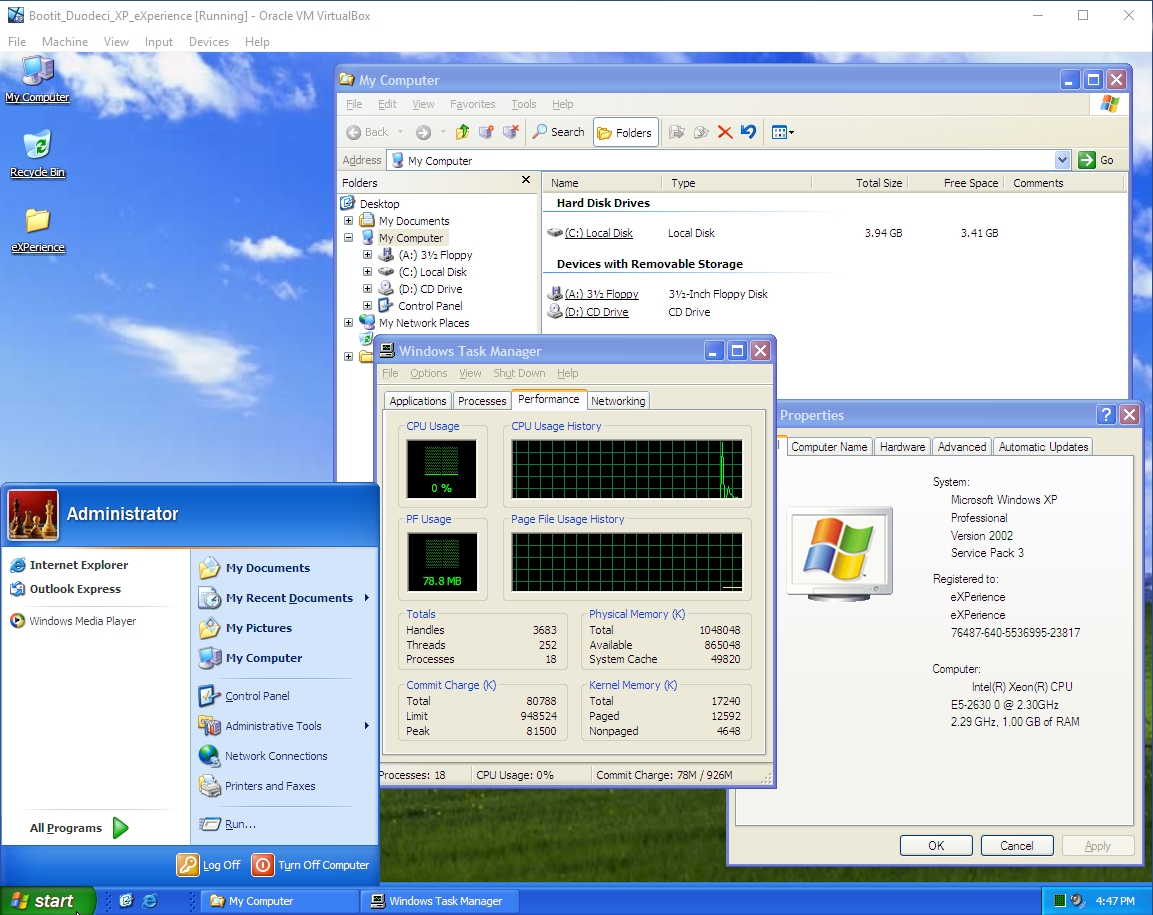Click Turn Off Computer button
This screenshot has height=915, width=1153.
tap(310, 865)
